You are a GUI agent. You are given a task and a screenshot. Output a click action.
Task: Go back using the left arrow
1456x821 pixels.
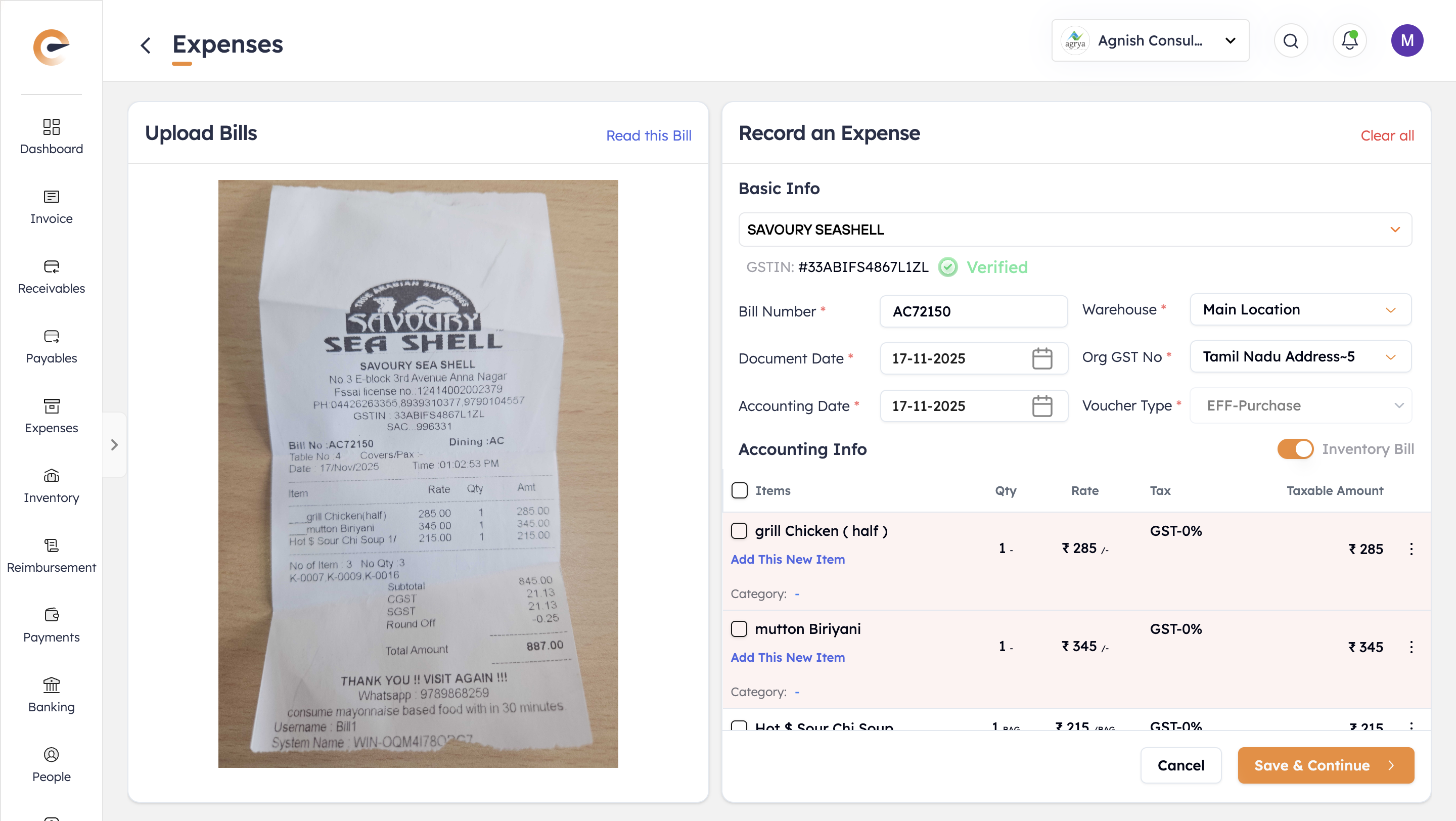[146, 45]
